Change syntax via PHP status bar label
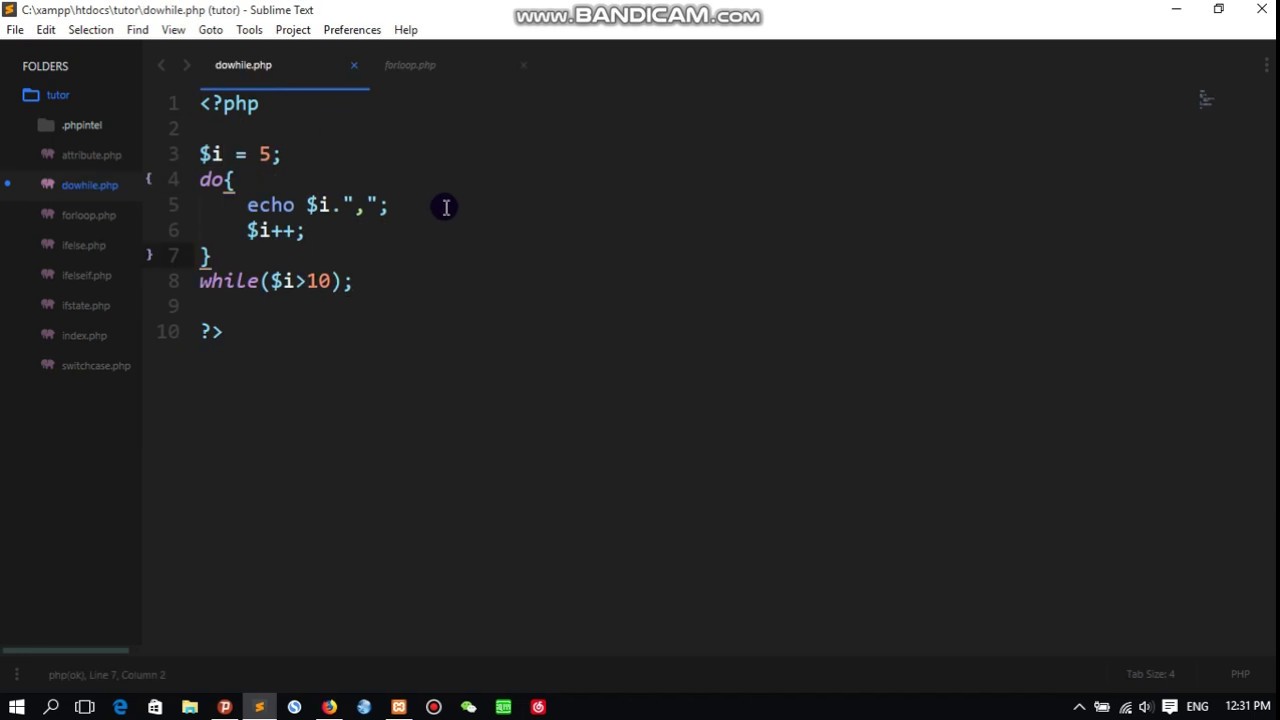This screenshot has height=720, width=1280. [1240, 674]
